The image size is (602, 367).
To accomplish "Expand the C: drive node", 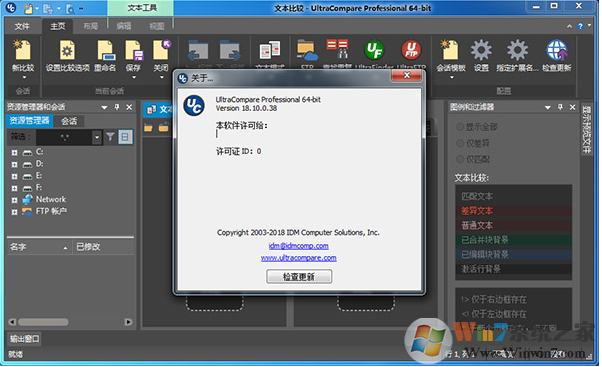I will coord(14,153).
